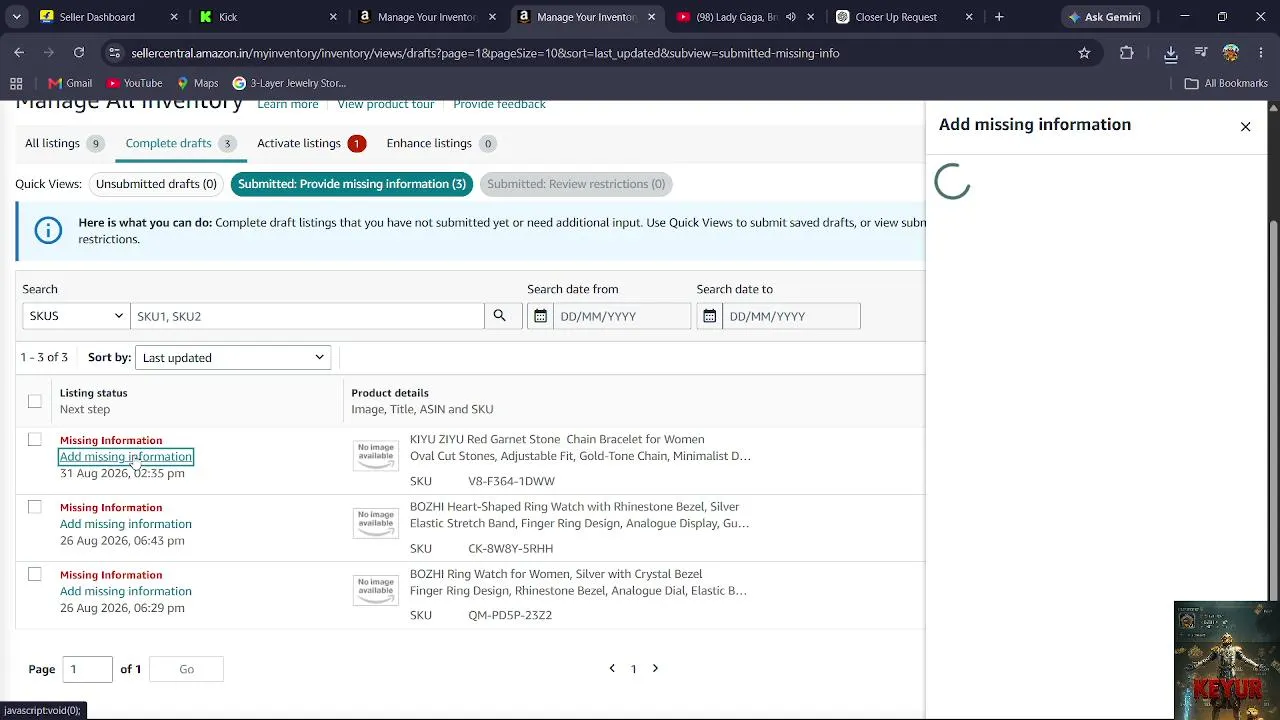The image size is (1280, 720).
Task: Click the blue info icon in banner
Action: point(48,231)
